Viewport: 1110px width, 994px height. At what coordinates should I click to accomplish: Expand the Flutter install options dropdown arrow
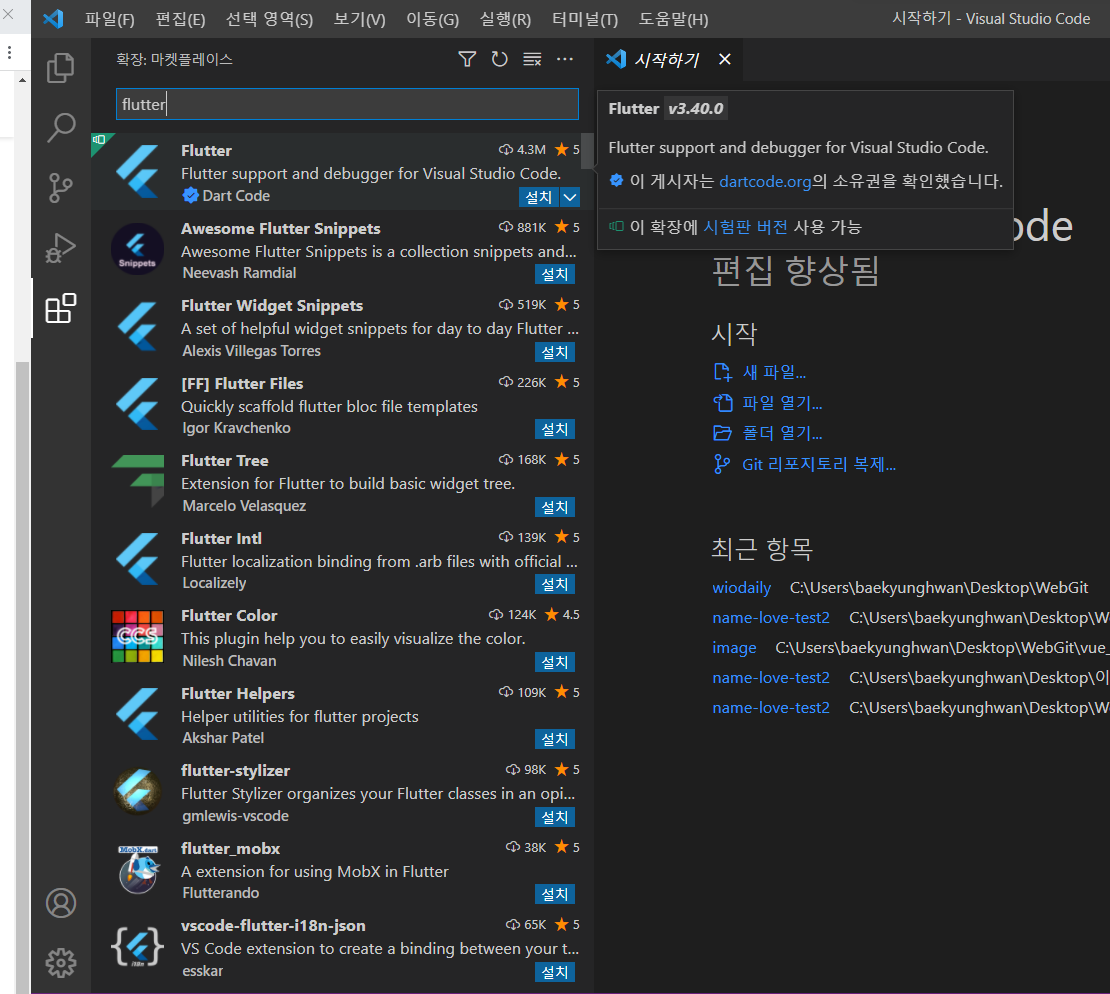click(x=570, y=197)
